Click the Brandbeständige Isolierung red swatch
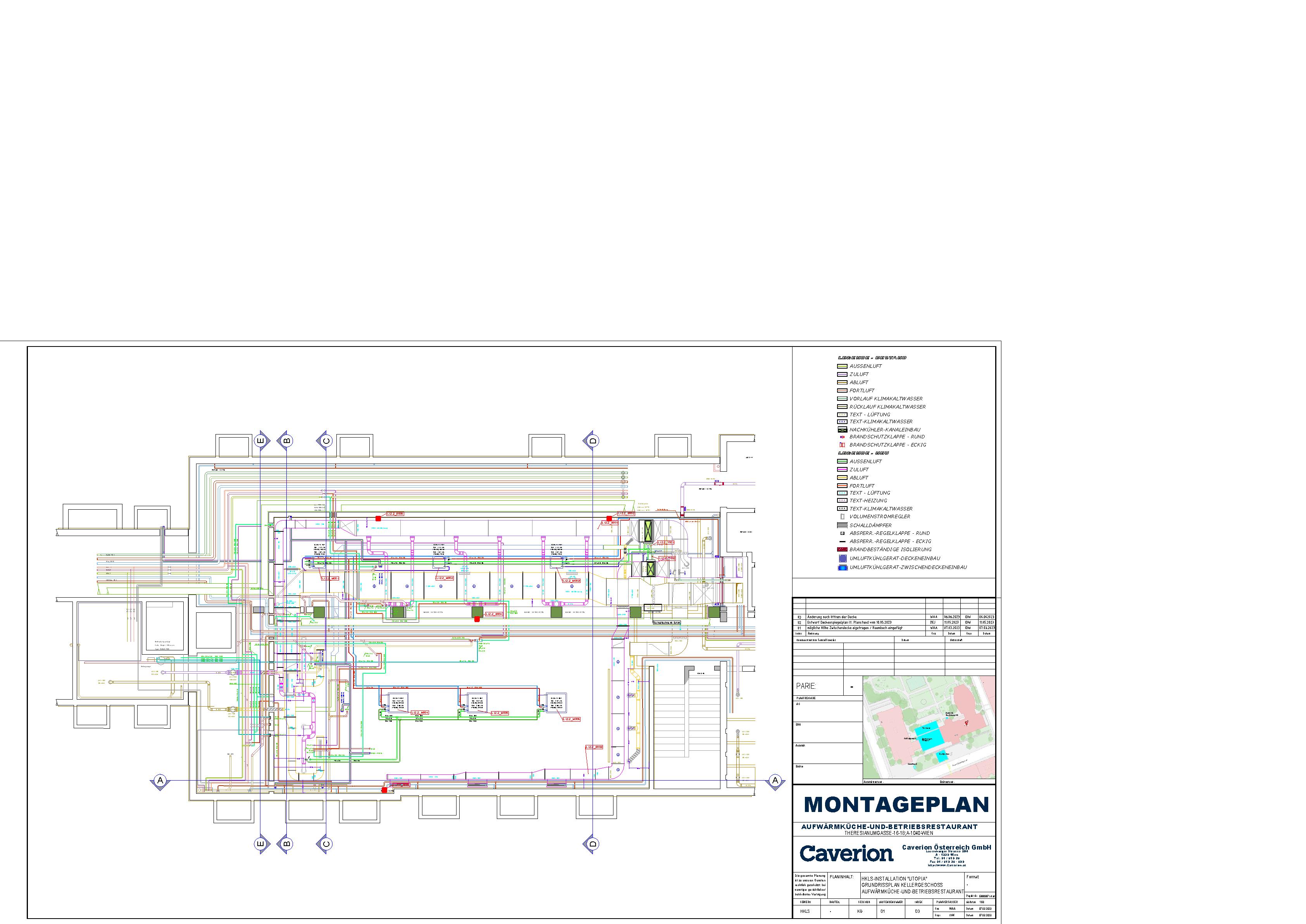1306x924 pixels. click(x=842, y=550)
